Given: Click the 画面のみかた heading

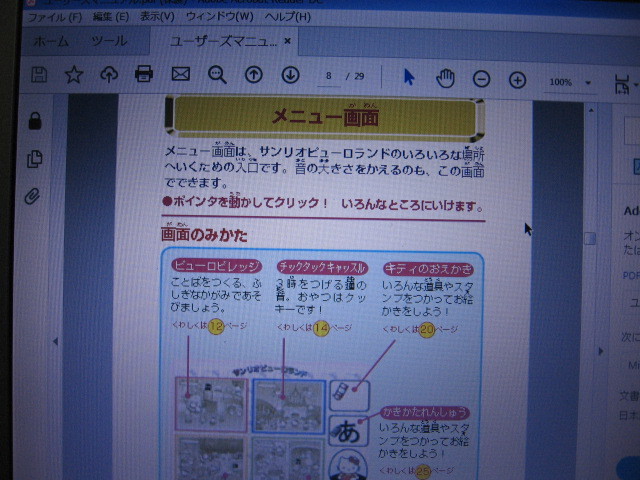Looking at the screenshot, I should click(204, 235).
